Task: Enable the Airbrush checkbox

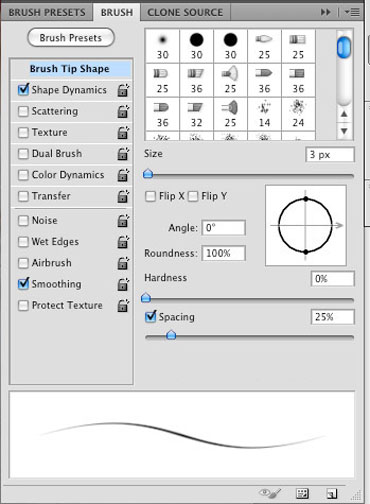Action: (23, 263)
